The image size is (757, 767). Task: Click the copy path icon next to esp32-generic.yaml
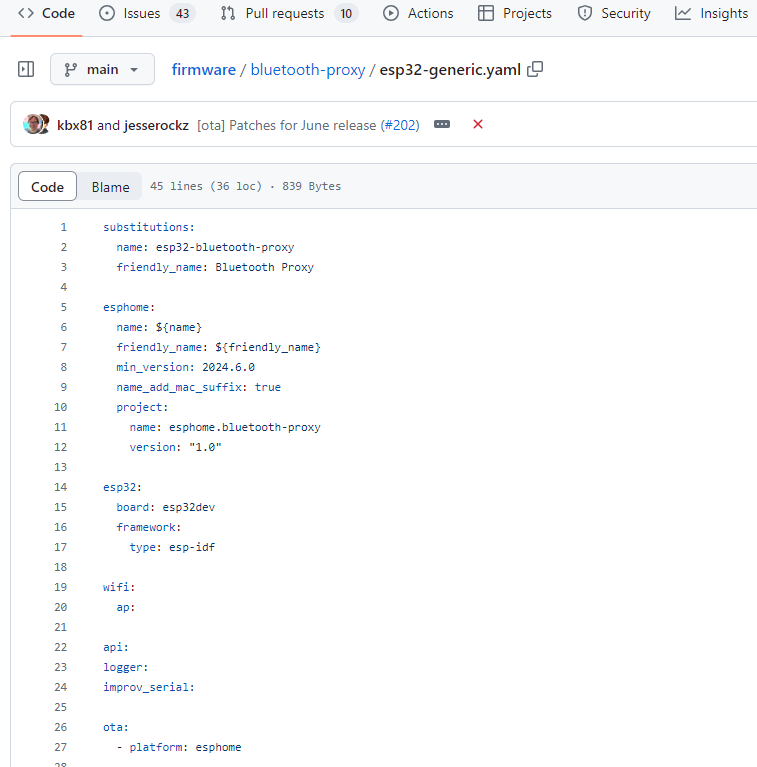coord(535,69)
